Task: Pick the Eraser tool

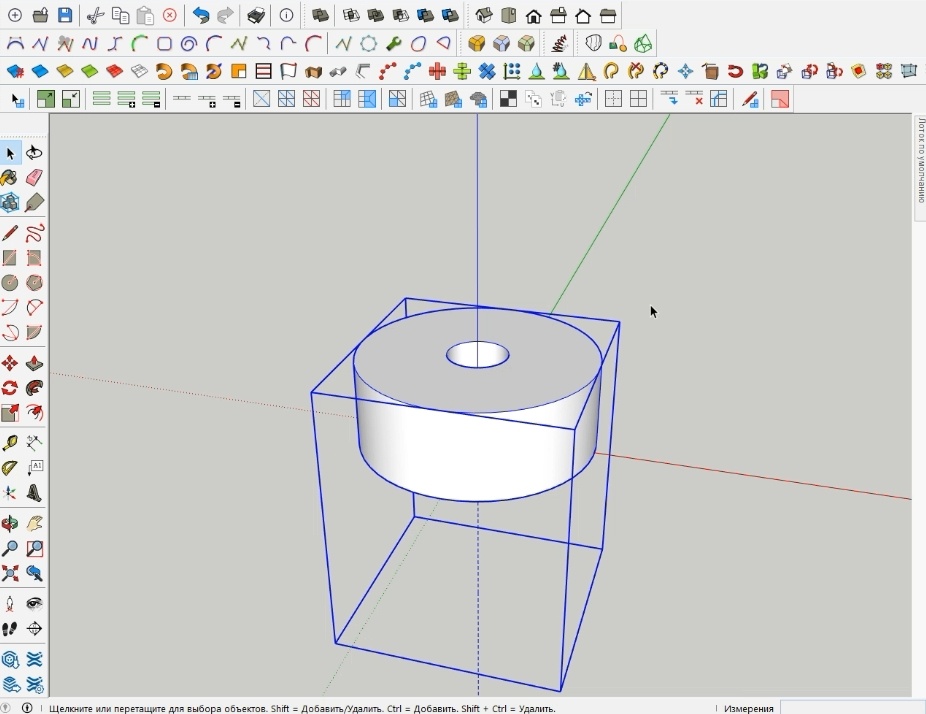Action: pyautogui.click(x=34, y=178)
